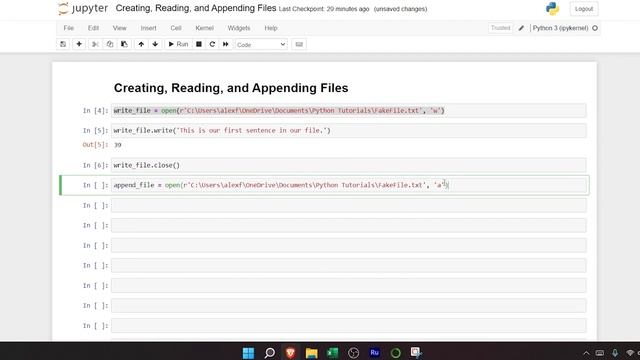Image resolution: width=640 pixels, height=360 pixels.
Task: Open File Explorer from the taskbar
Action: pyautogui.click(x=311, y=353)
